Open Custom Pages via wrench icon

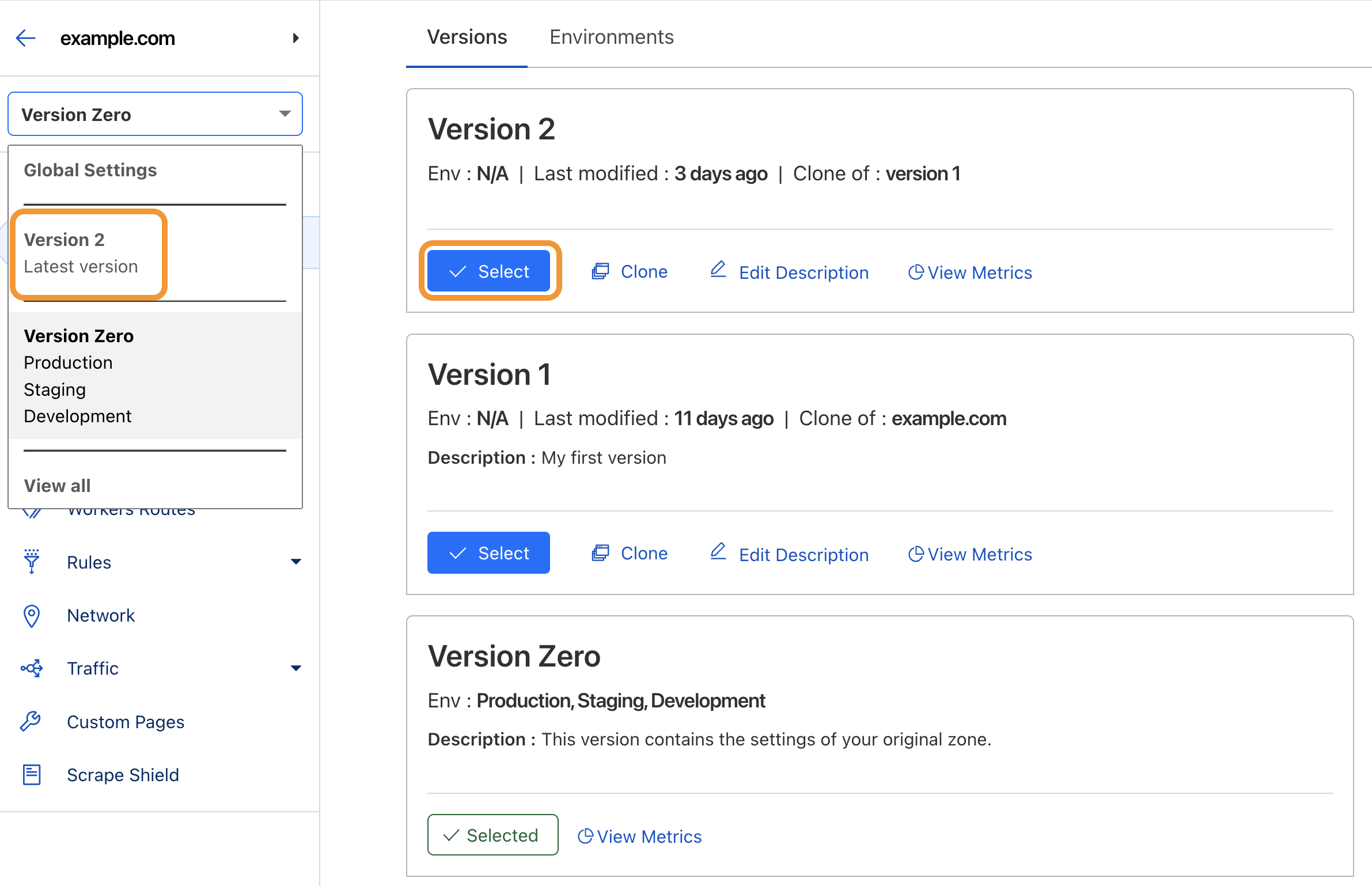tap(32, 721)
